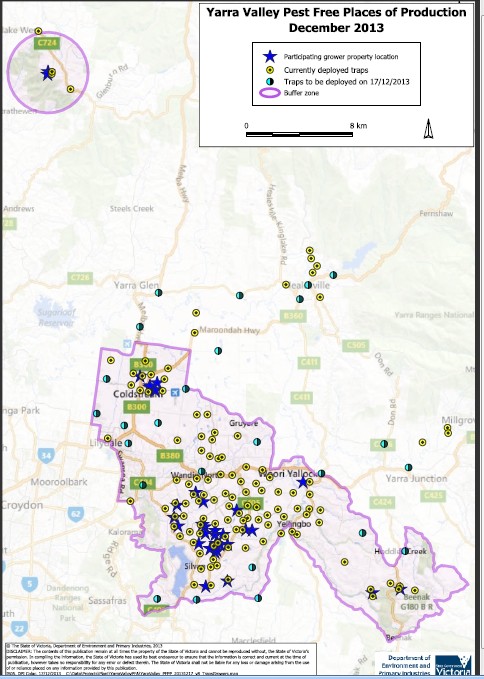Click the 'Mooroolbark' suburb label
This screenshot has width=484, height=679.
59,482
